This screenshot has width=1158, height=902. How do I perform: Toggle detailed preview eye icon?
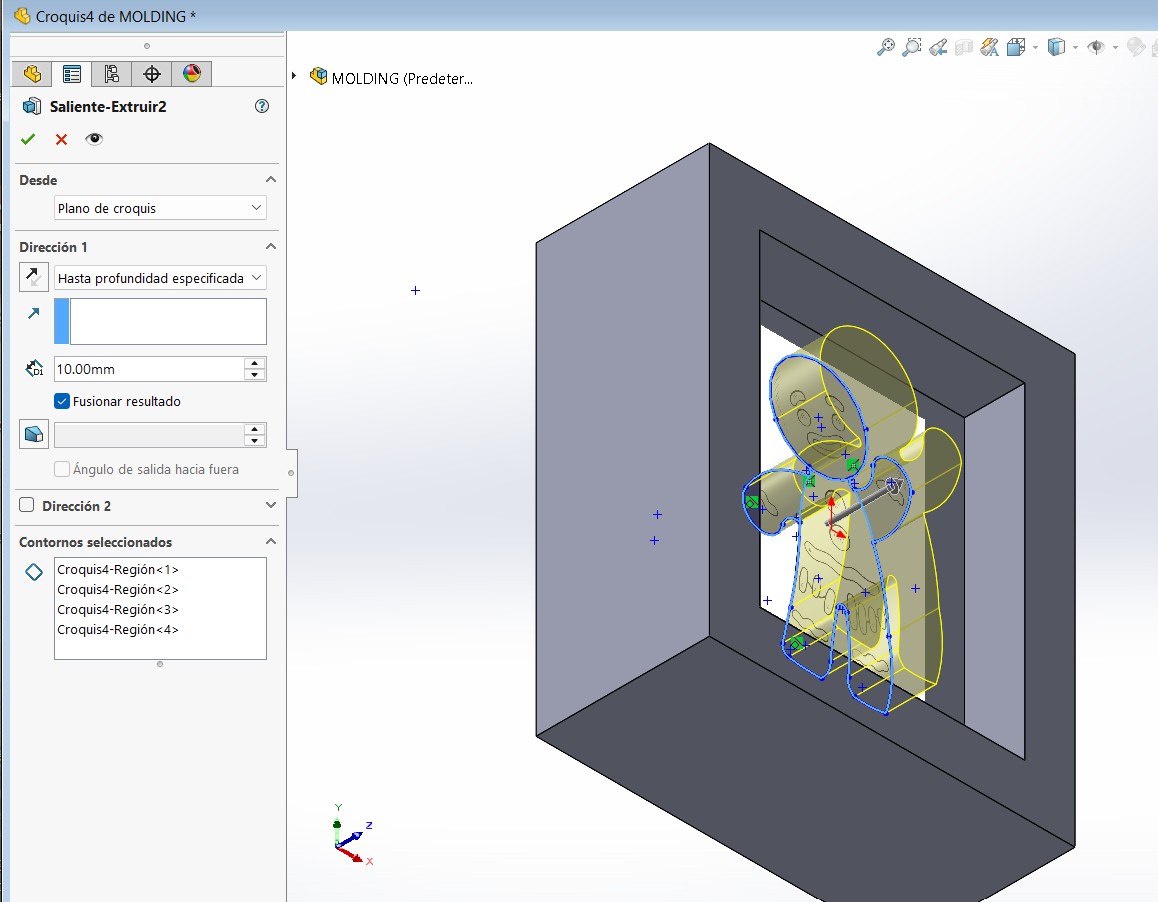click(x=94, y=139)
